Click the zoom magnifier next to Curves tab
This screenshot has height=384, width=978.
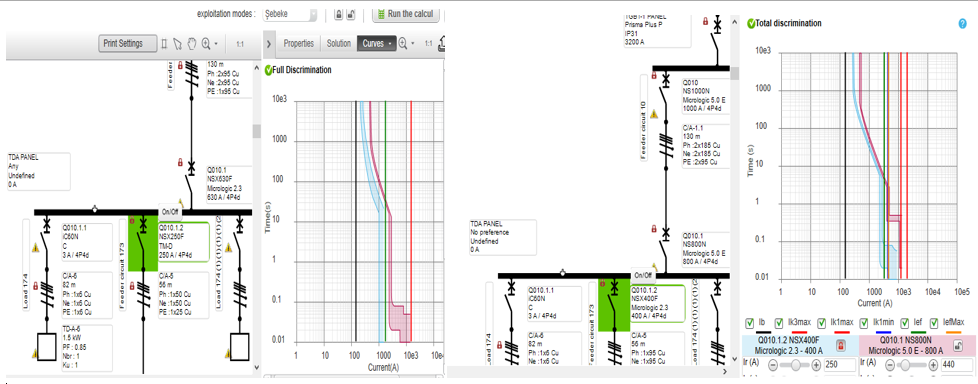403,44
